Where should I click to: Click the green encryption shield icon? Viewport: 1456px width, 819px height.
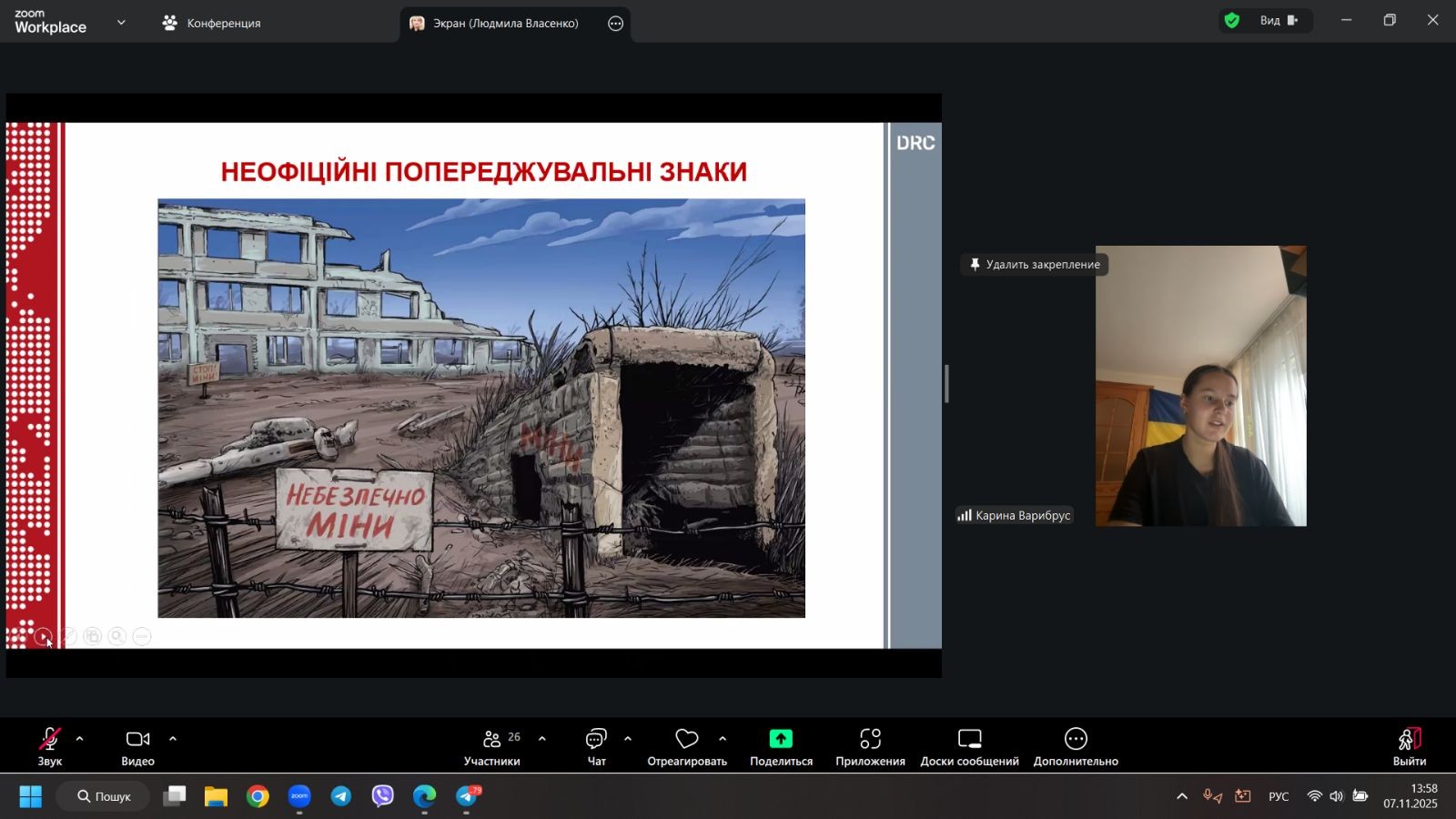pos(1232,21)
